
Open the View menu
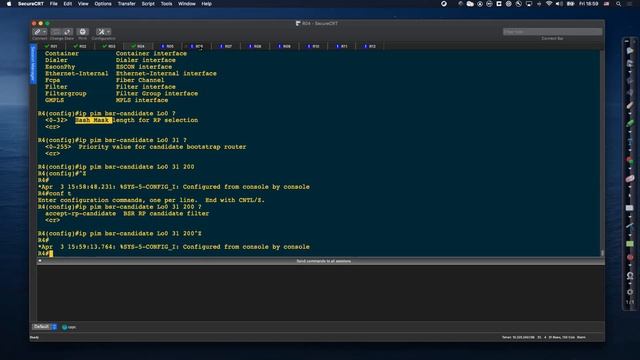[x=83, y=4]
